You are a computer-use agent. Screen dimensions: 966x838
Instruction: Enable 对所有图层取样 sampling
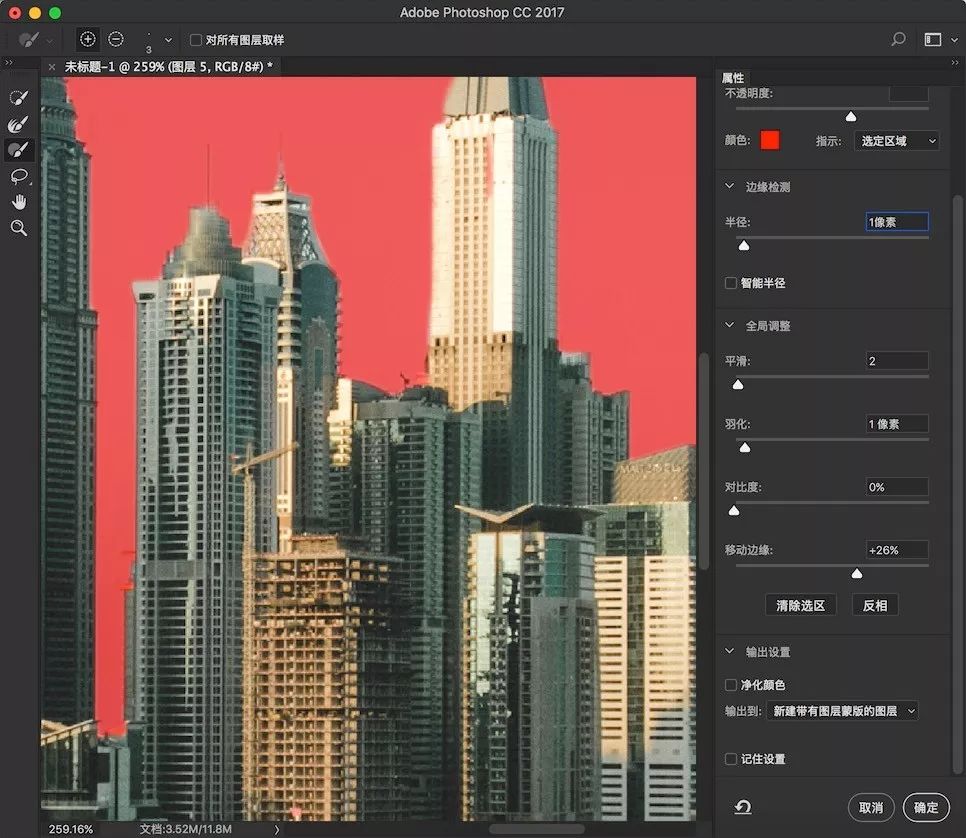click(x=195, y=39)
